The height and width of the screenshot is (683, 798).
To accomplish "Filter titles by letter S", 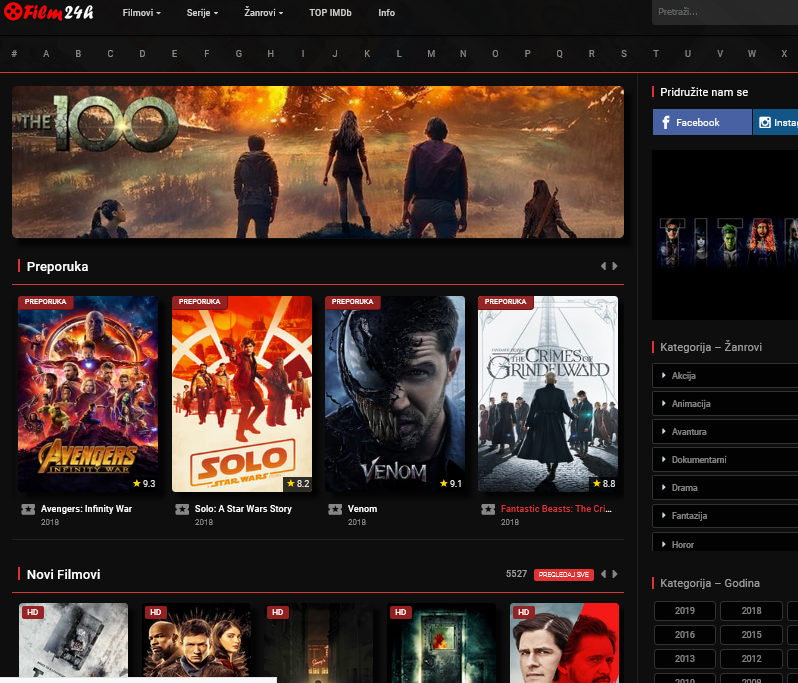I will pyautogui.click(x=624, y=53).
